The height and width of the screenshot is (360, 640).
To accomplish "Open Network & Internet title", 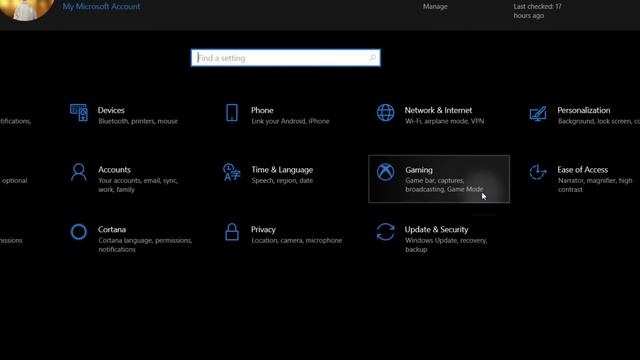I will click(438, 110).
